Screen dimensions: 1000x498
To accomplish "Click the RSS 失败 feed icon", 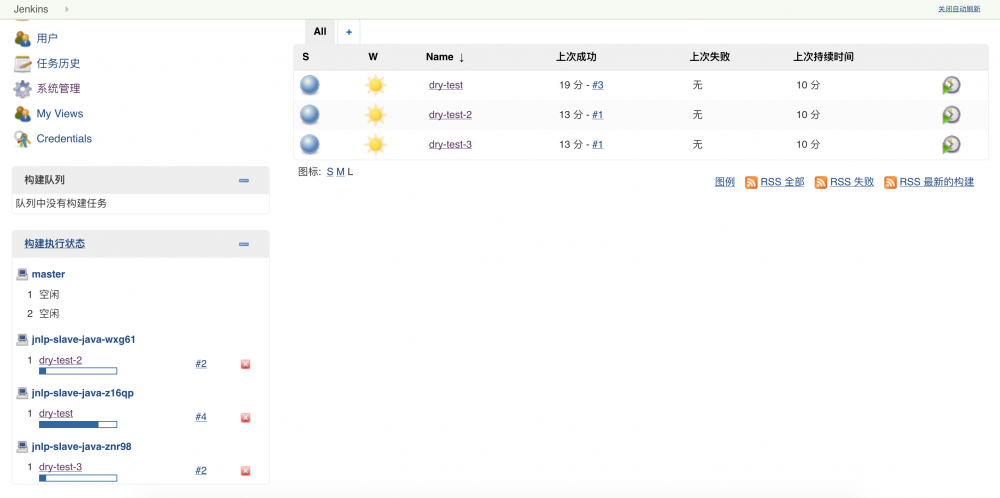I will tap(821, 182).
